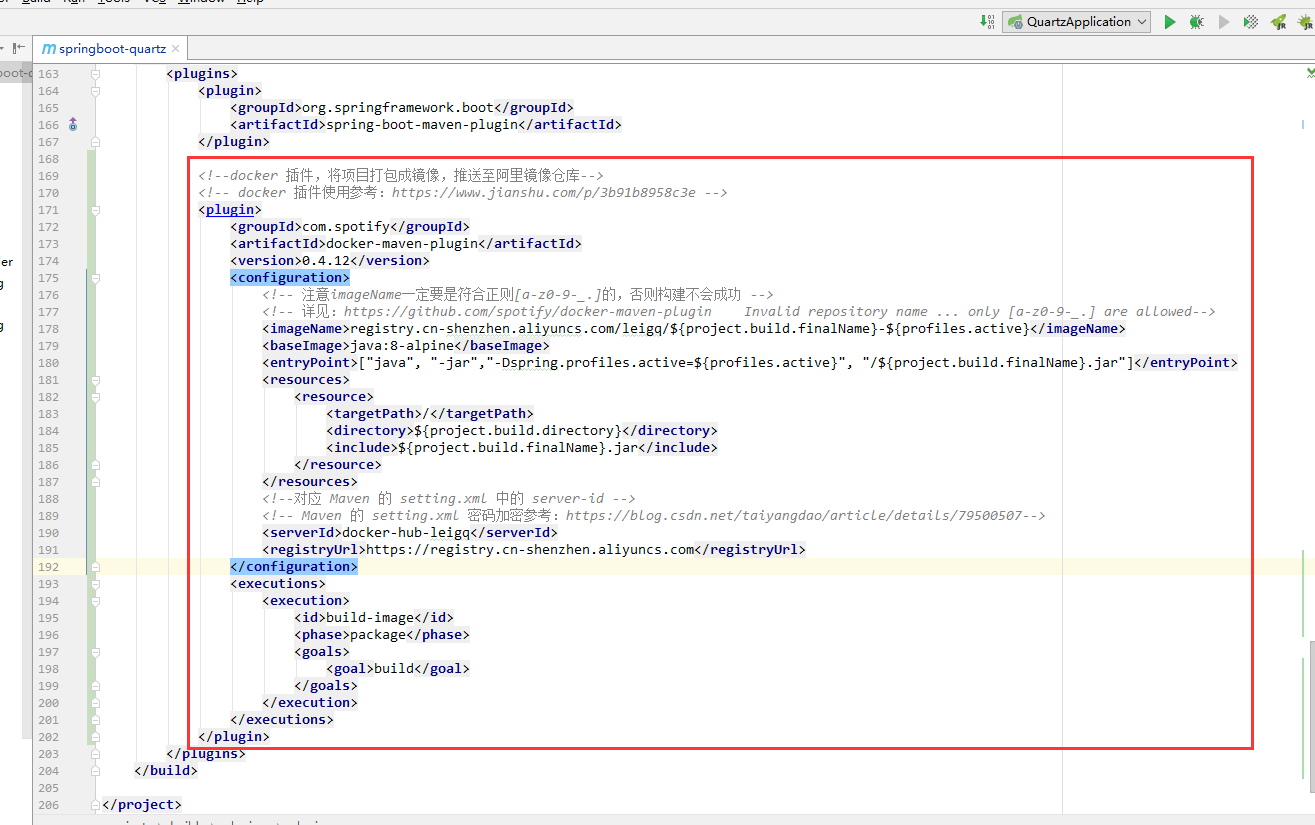This screenshot has height=825, width=1315.
Task: Click the include finalName.jar line
Action: click(522, 448)
